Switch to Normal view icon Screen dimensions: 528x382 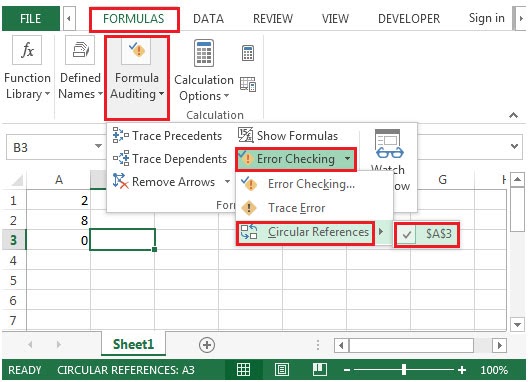click(243, 370)
